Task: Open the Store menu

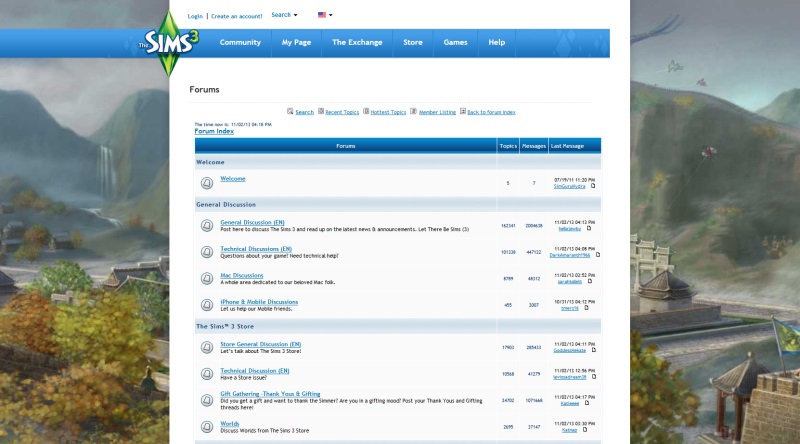Action: (413, 42)
